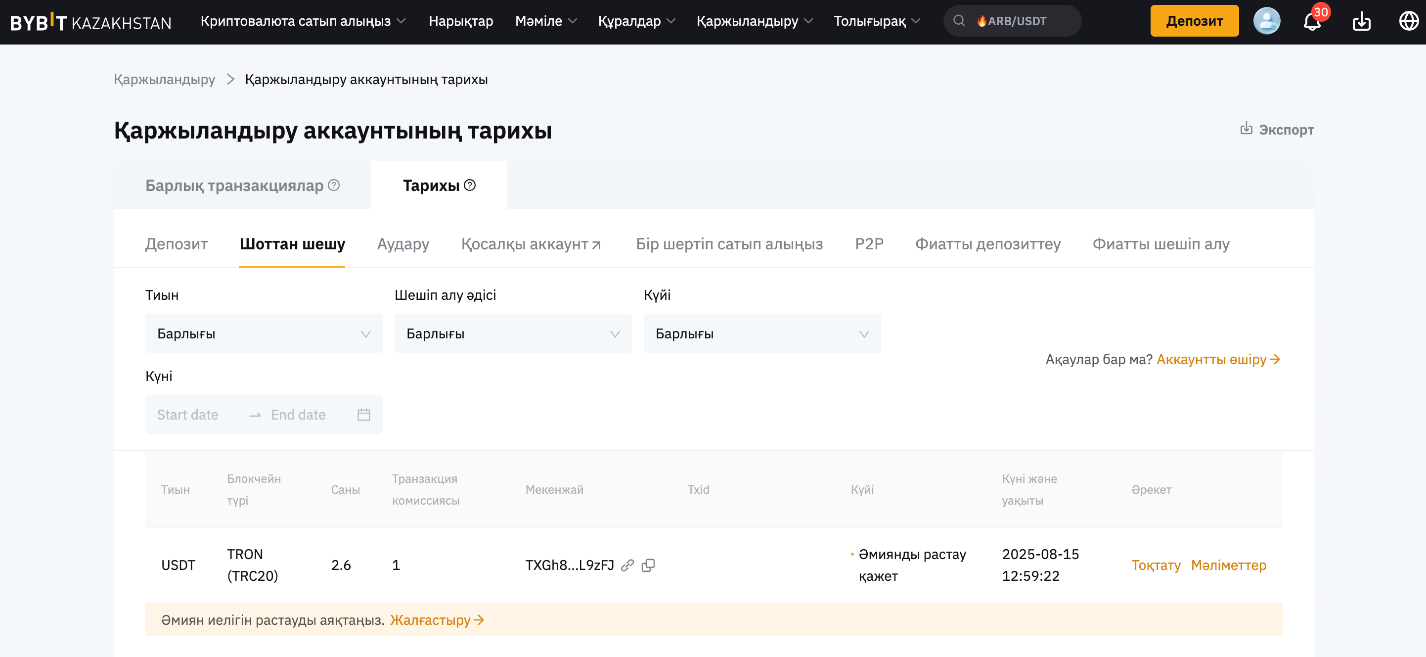This screenshot has width=1426, height=657.
Task: Open the calendar icon in date field
Action: pyautogui.click(x=364, y=415)
